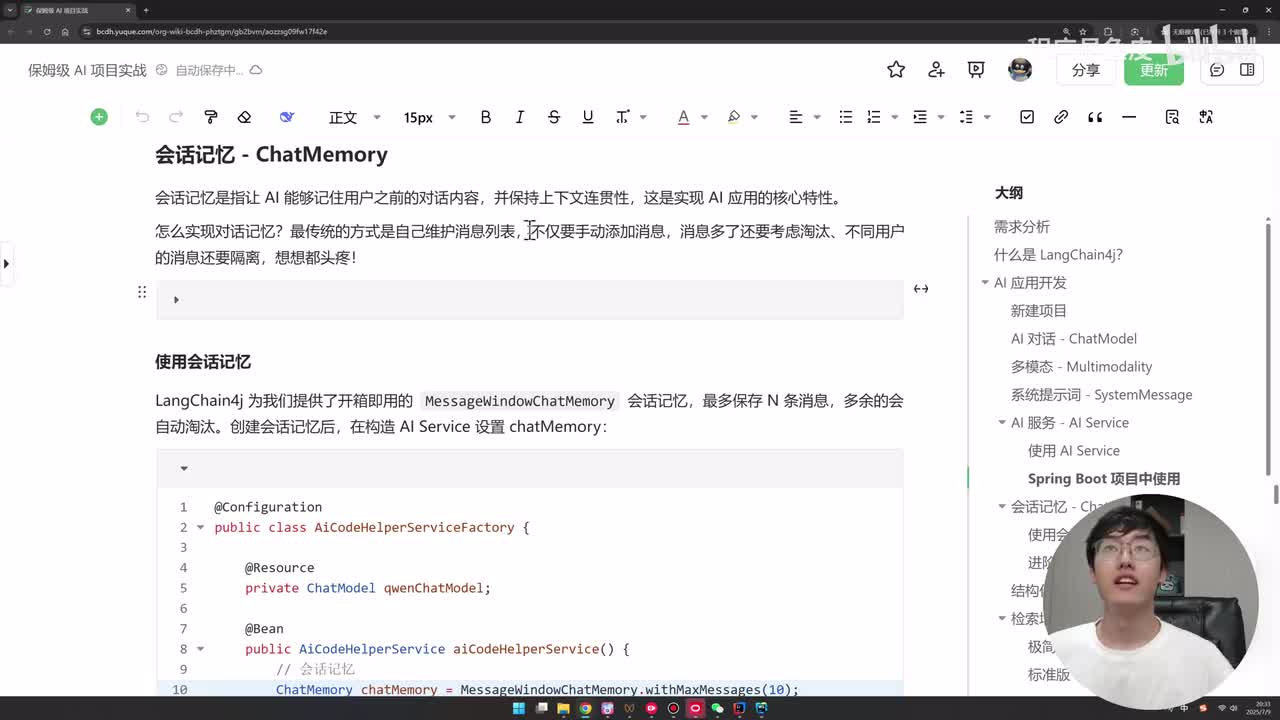Collapse AI 应用开发 outline section

(x=985, y=283)
